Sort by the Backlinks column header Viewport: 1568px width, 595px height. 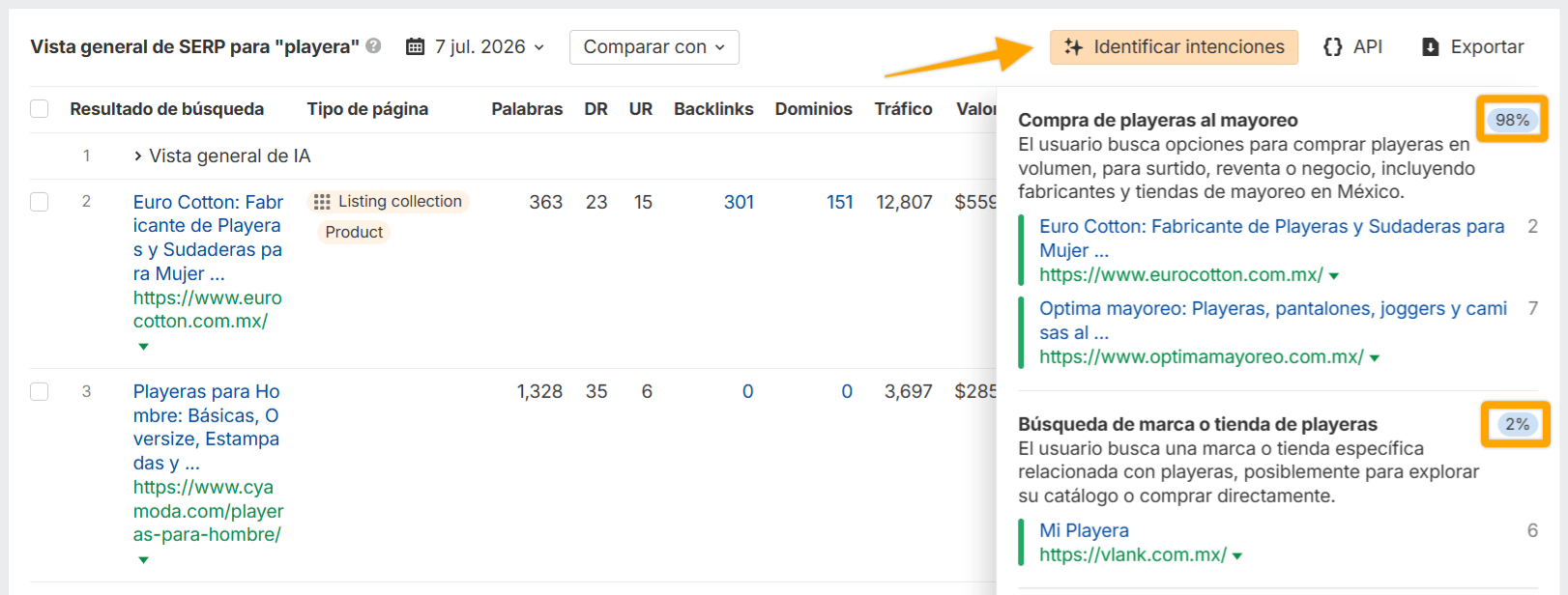(713, 109)
